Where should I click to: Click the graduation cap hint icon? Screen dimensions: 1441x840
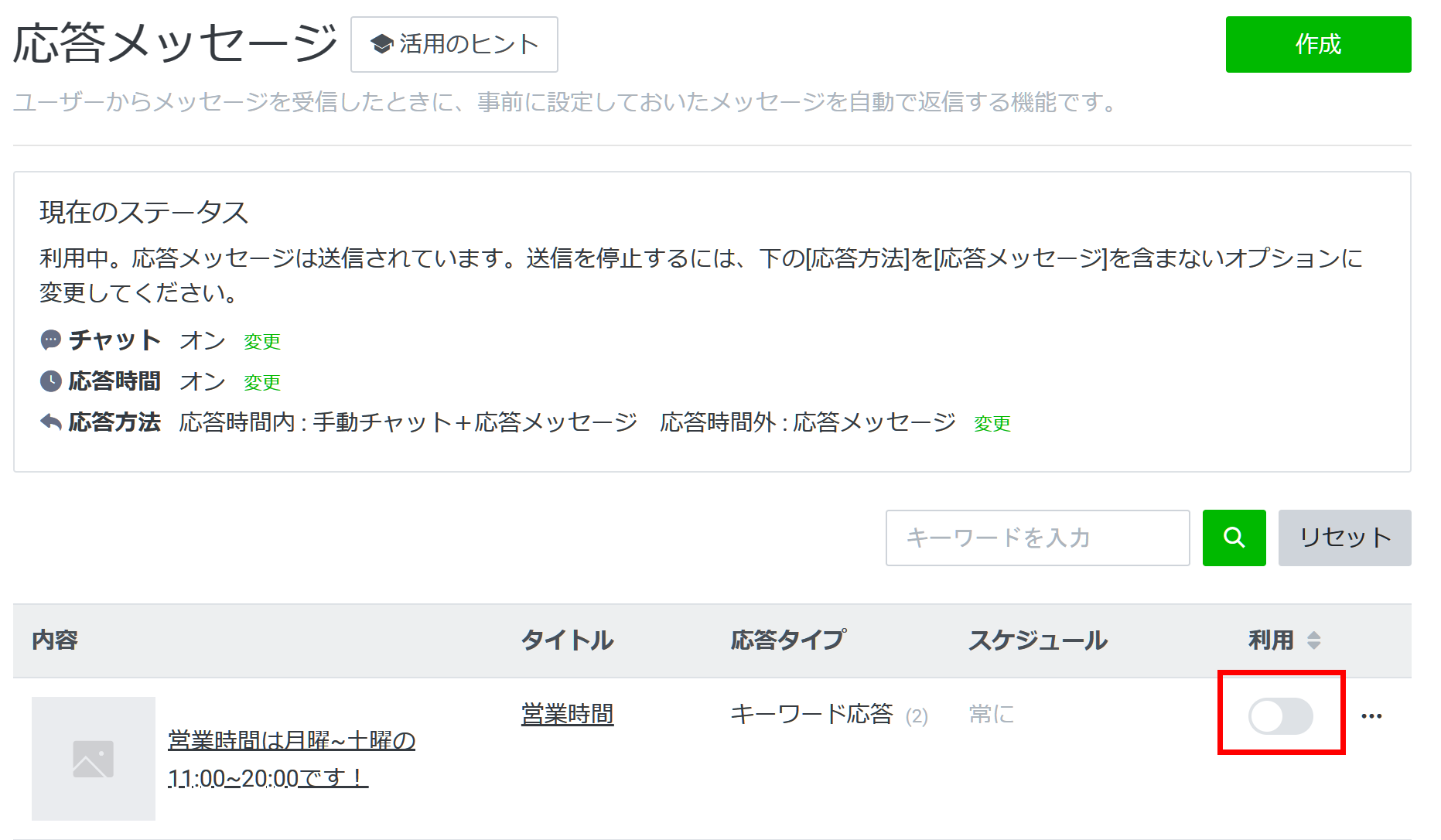381,45
